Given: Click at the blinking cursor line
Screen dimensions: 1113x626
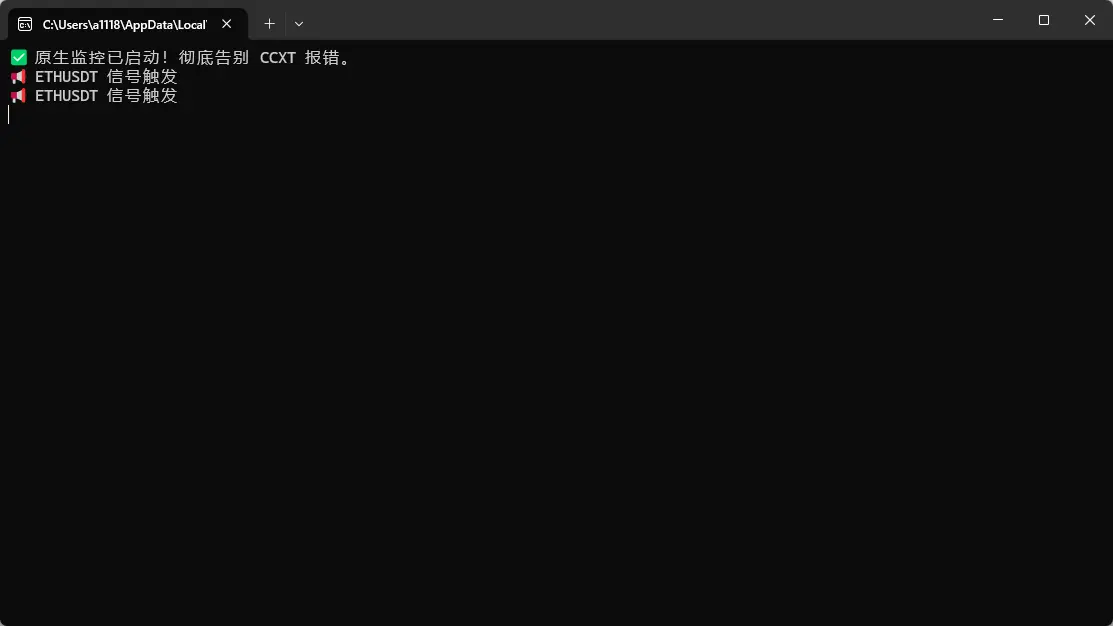Looking at the screenshot, I should tap(9, 115).
